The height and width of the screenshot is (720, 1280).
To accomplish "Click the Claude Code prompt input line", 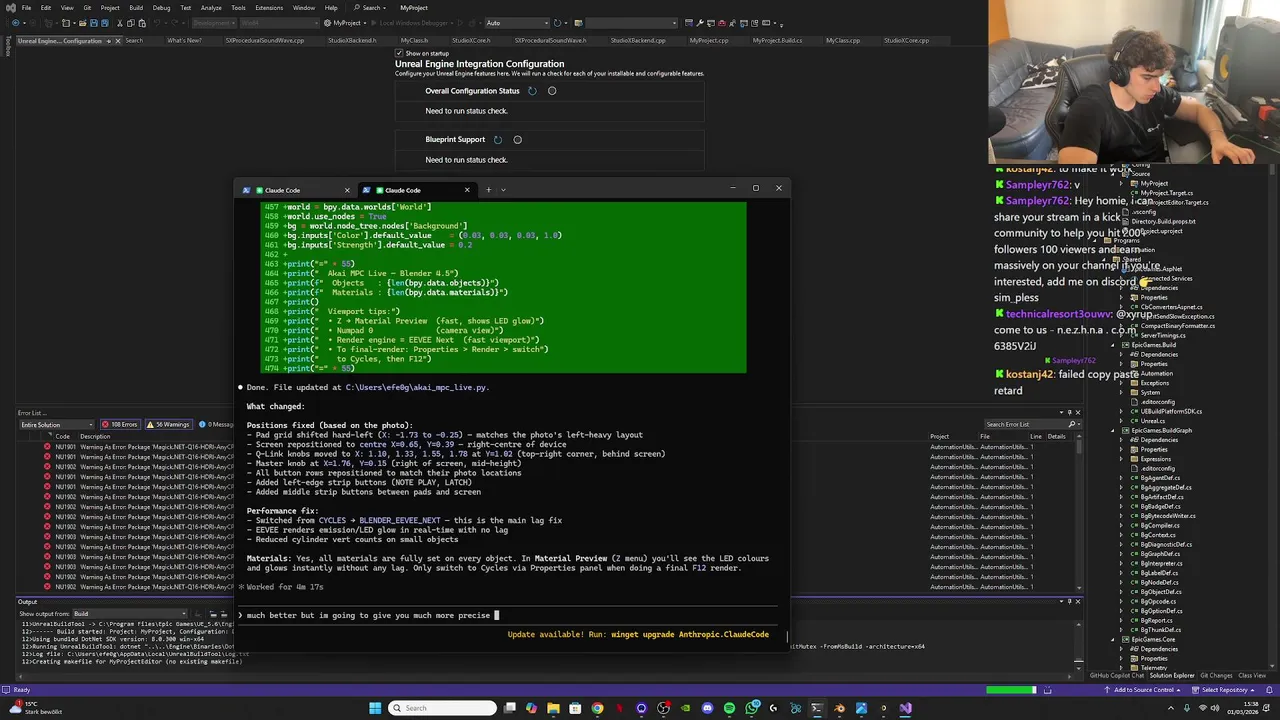I will (510, 615).
